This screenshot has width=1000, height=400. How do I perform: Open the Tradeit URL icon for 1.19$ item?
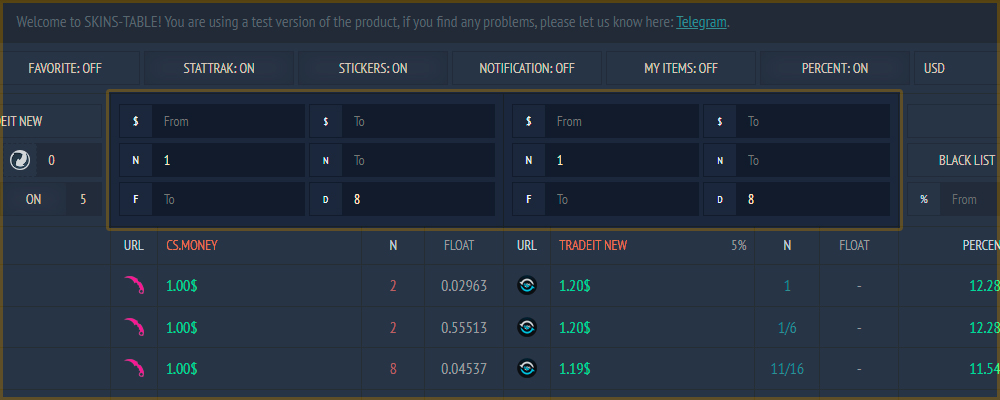527,368
